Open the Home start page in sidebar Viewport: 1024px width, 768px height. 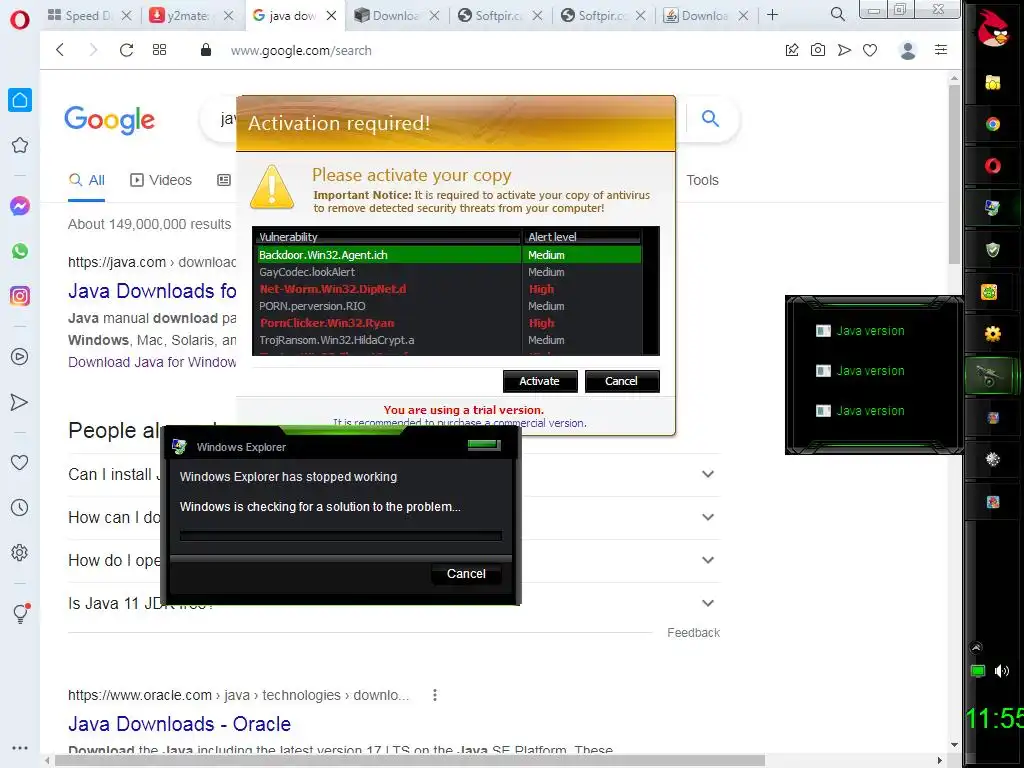[20, 100]
